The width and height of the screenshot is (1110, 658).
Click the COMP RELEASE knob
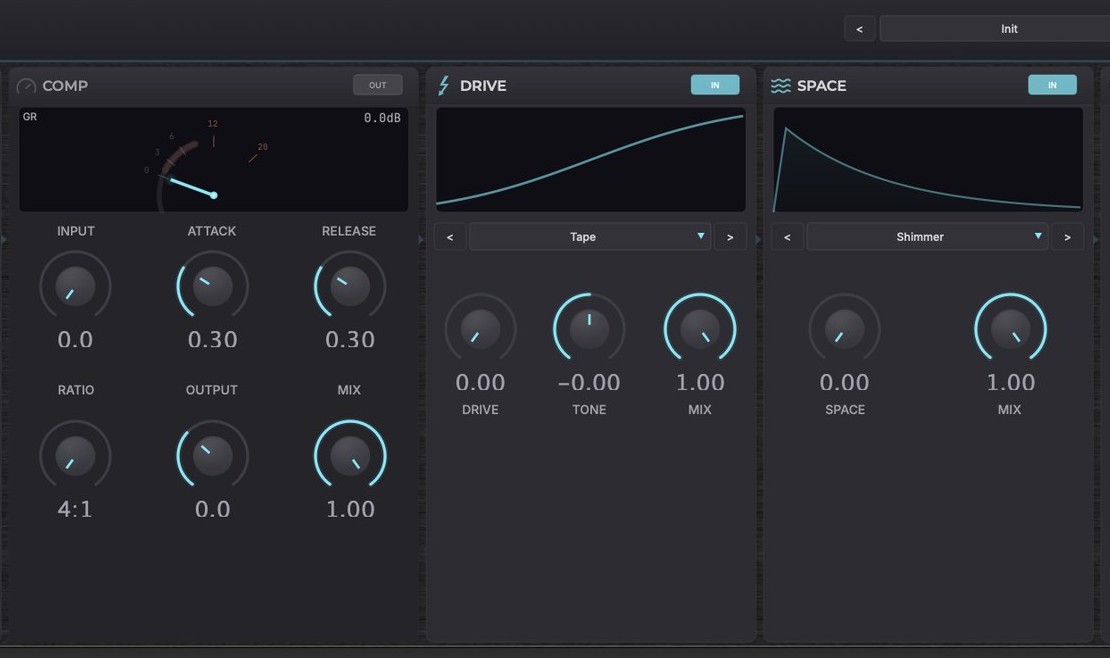pyautogui.click(x=350, y=285)
